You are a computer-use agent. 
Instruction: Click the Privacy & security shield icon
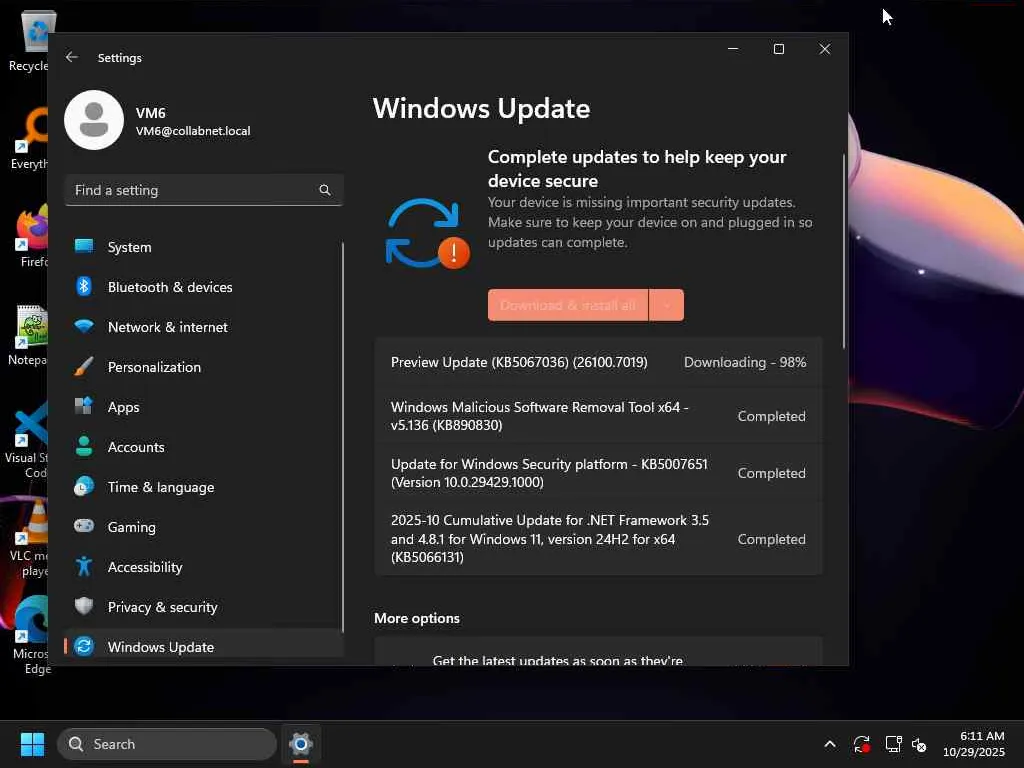[84, 606]
